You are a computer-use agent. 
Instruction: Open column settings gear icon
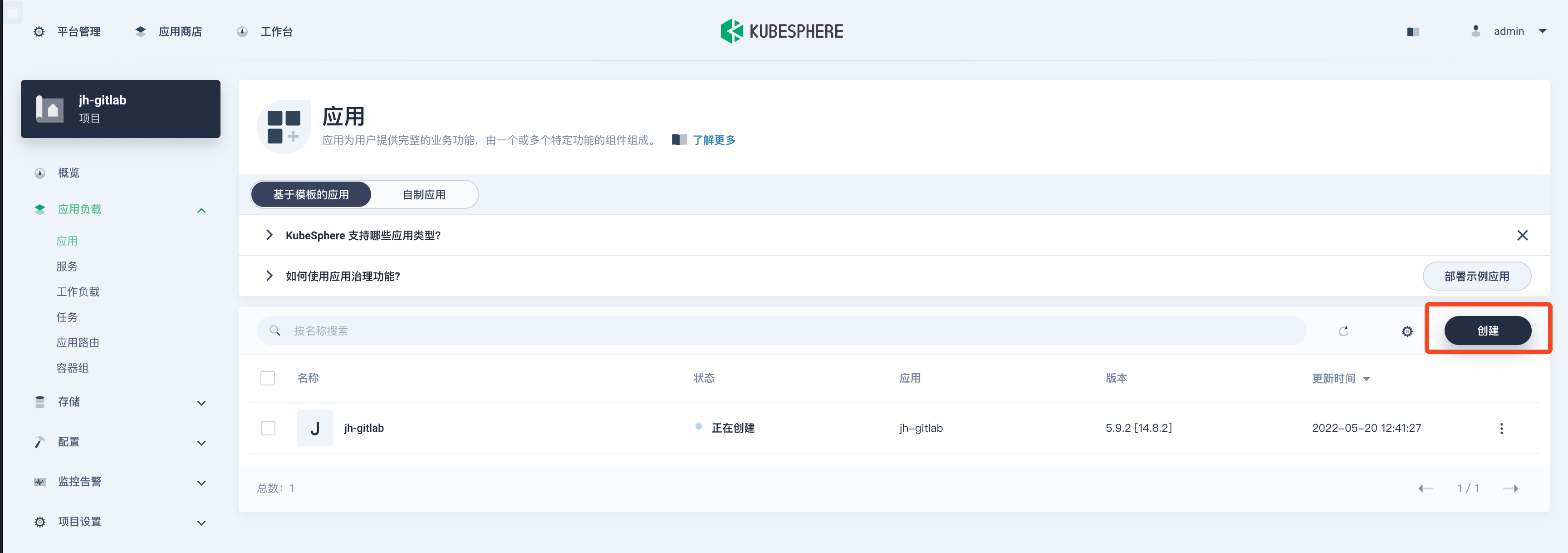(x=1406, y=331)
